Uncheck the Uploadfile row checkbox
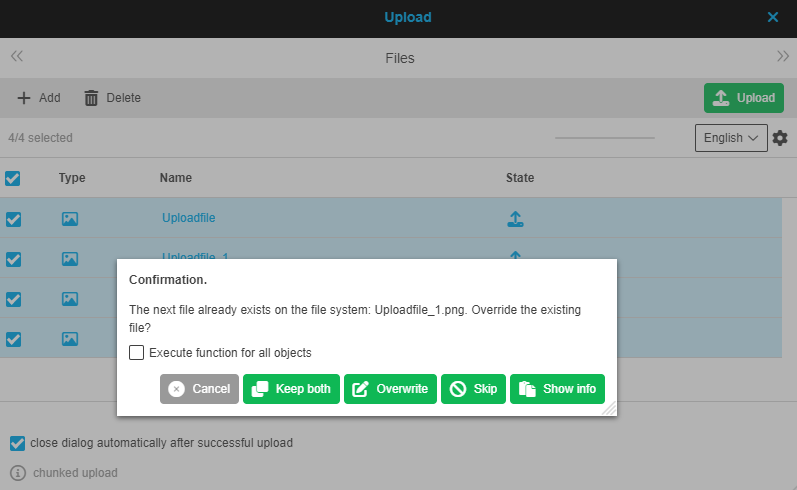Image resolution: width=797 pixels, height=490 pixels. (13, 219)
